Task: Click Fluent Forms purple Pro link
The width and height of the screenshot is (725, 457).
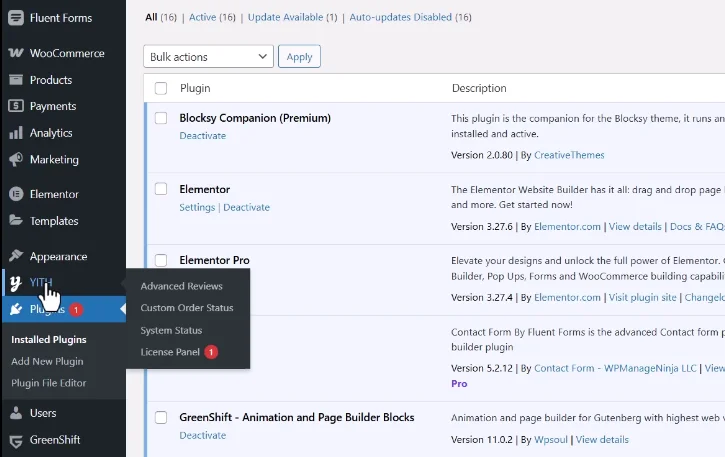Action: pos(459,383)
